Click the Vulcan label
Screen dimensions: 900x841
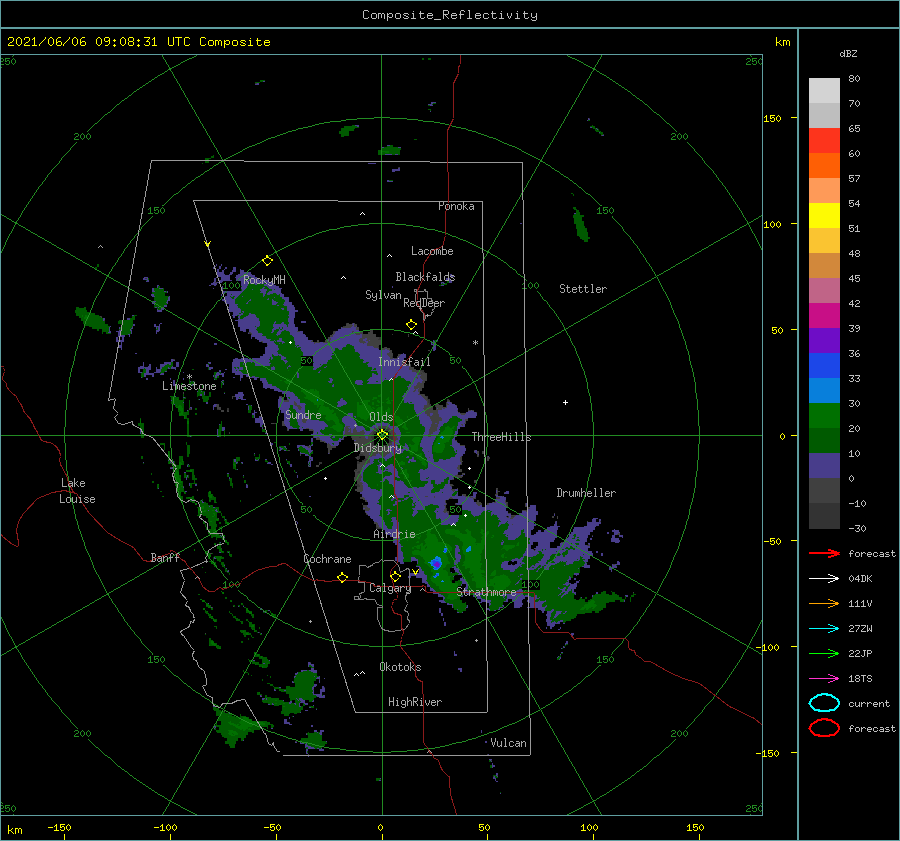point(509,743)
